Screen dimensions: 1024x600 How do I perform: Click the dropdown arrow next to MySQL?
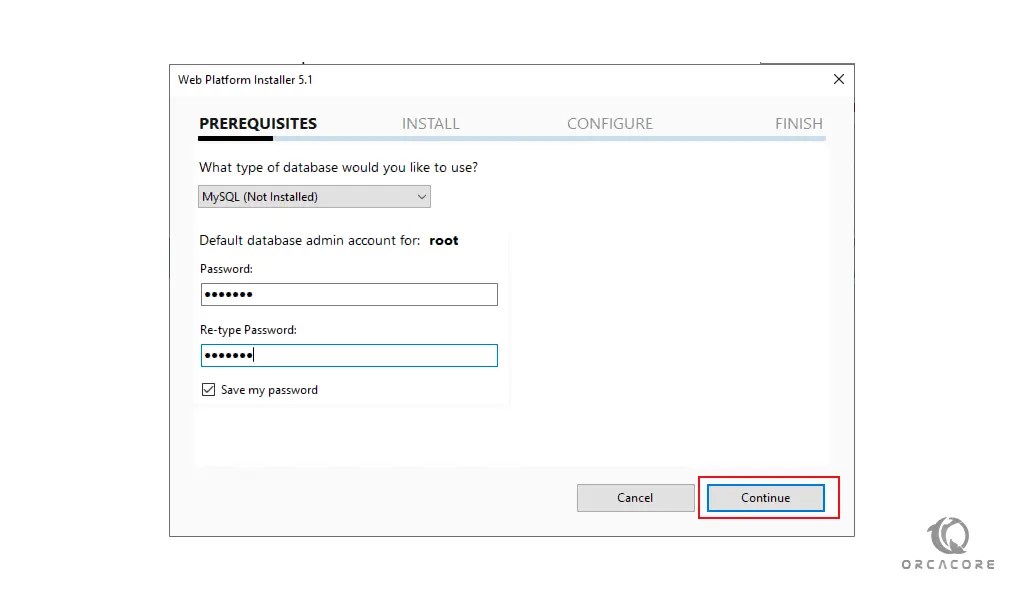tap(421, 196)
